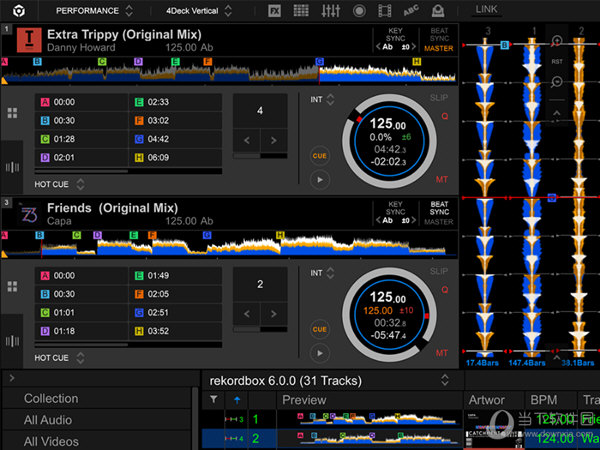This screenshot has width=600, height=450.
Task: Set deck 3 as MASTER
Action: [439, 222]
